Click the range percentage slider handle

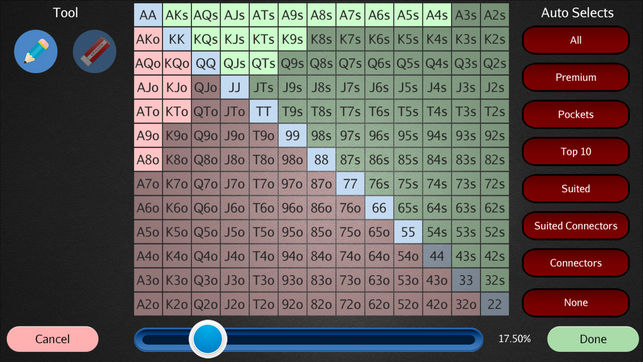[207, 339]
